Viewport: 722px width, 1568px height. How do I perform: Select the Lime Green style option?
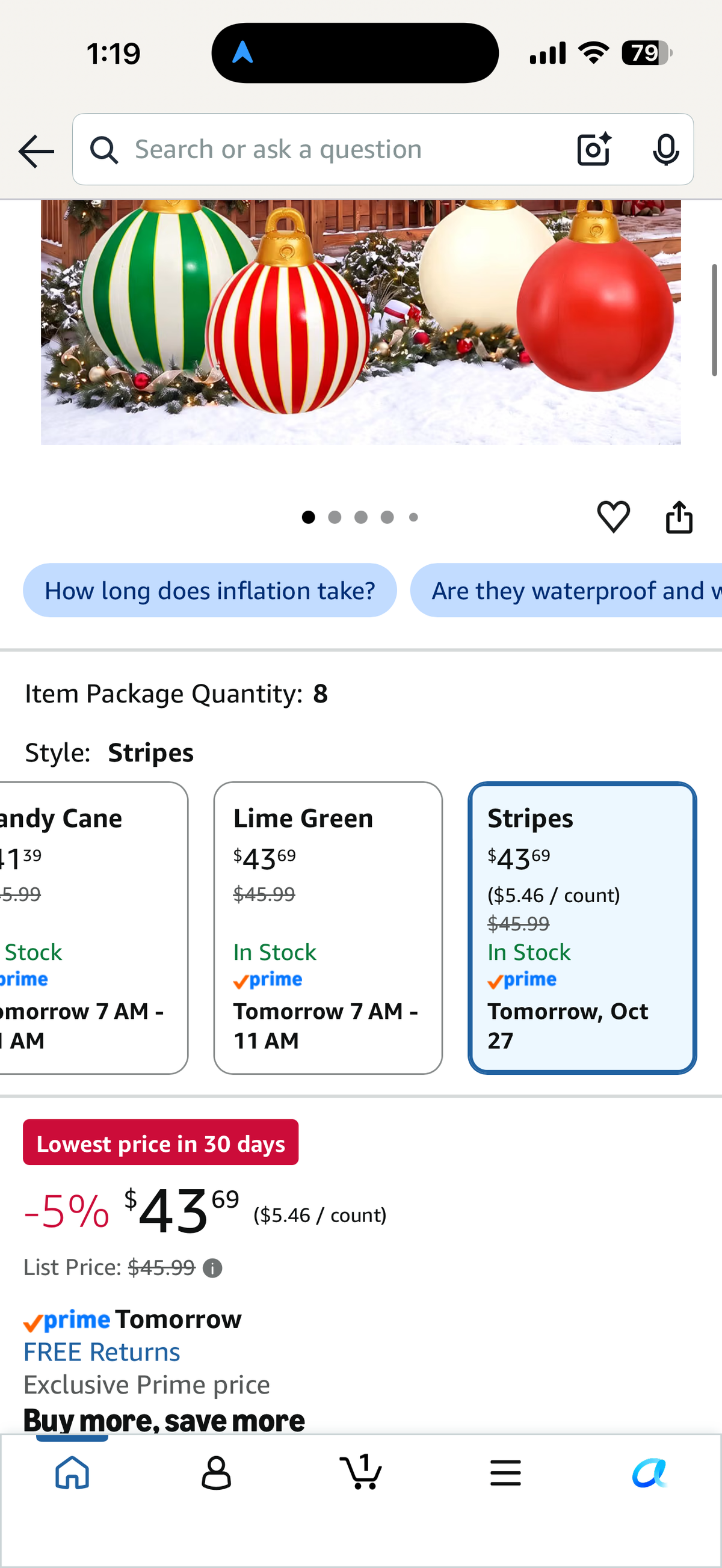pos(328,927)
